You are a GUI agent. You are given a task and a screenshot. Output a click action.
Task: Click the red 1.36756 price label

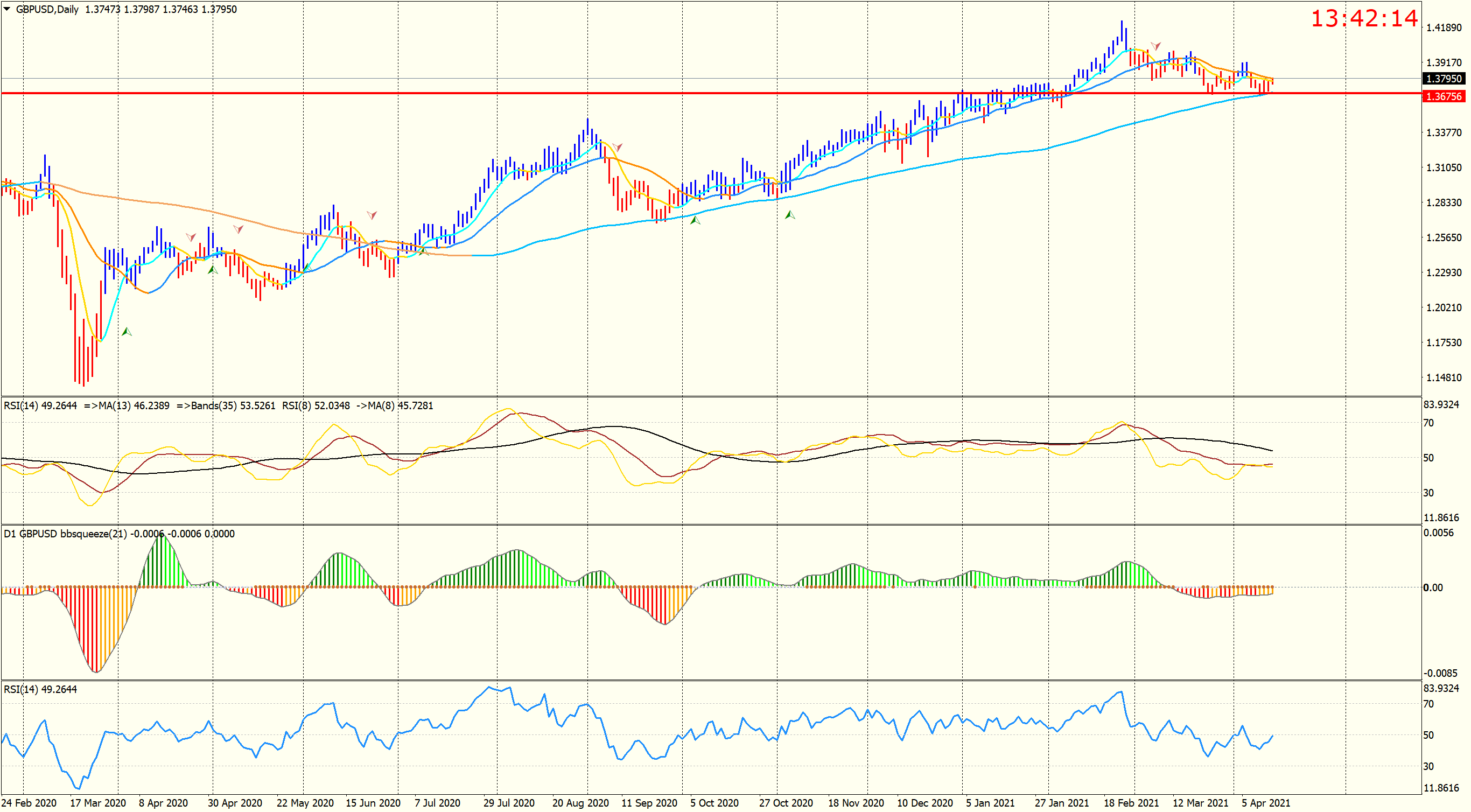pyautogui.click(x=1444, y=96)
